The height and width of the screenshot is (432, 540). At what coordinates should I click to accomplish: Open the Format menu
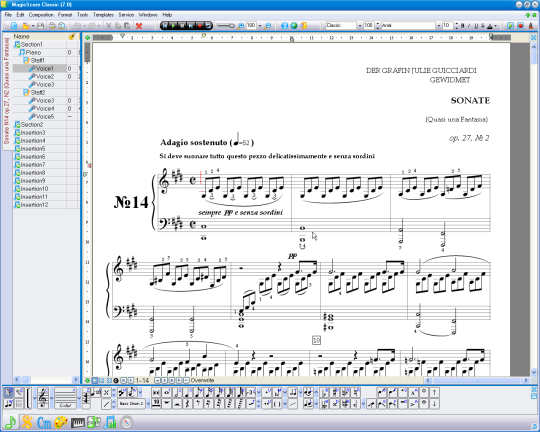65,15
